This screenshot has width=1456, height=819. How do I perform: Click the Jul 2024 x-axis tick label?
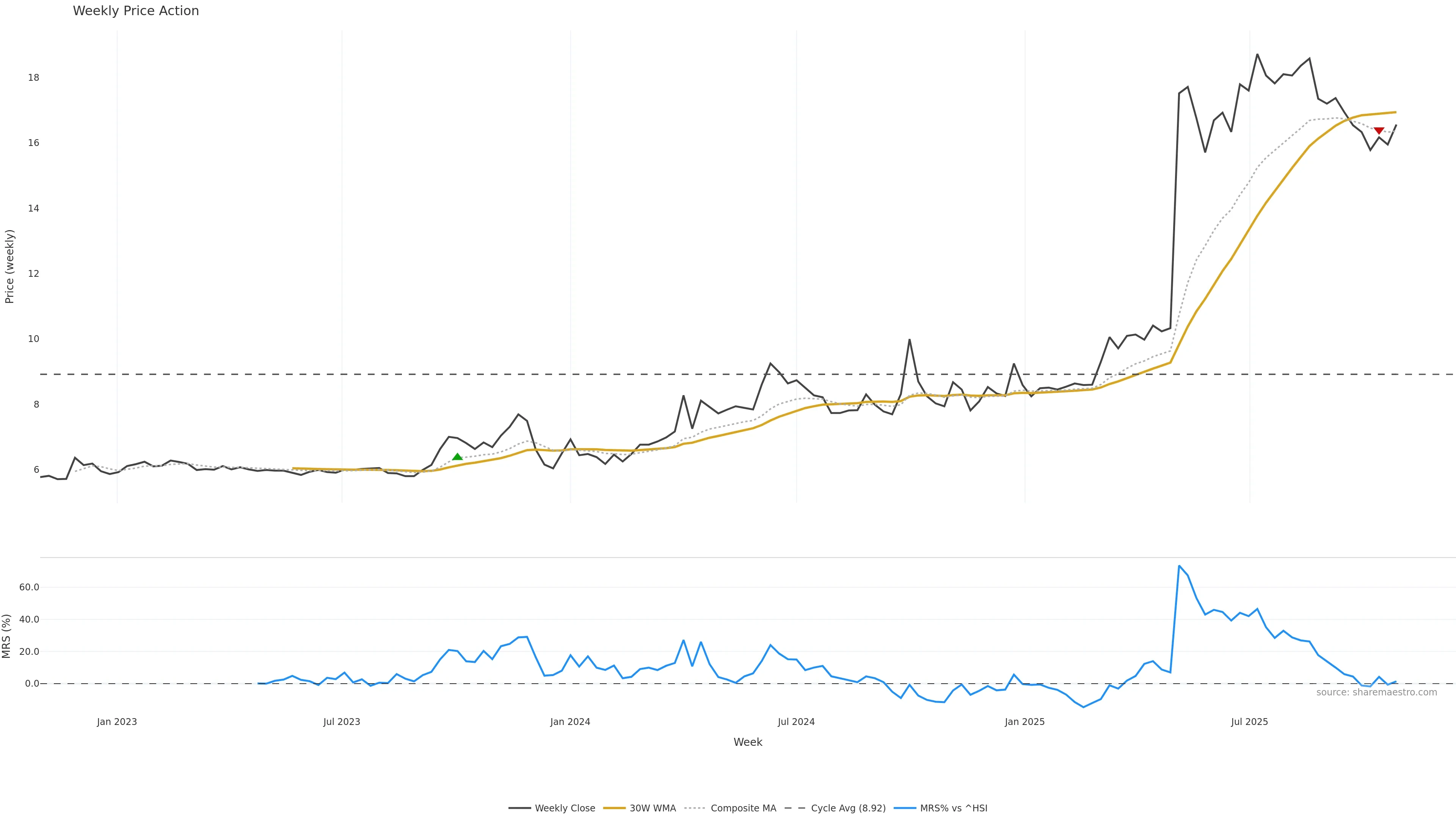point(796,722)
